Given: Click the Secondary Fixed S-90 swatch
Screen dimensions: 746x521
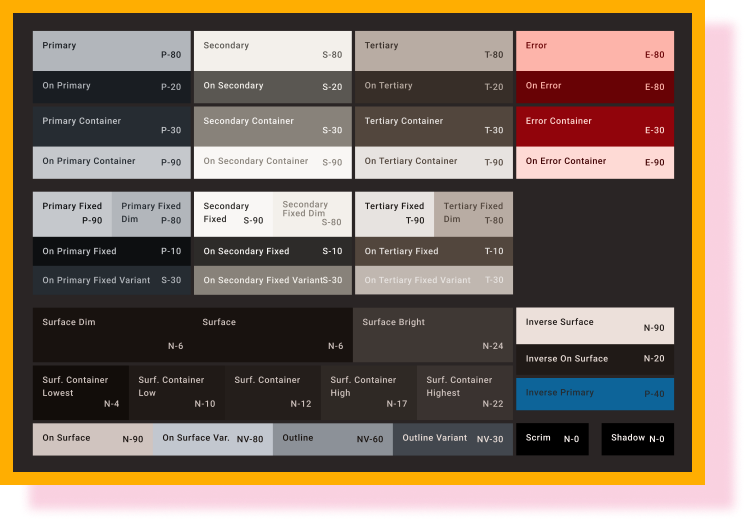Looking at the screenshot, I should point(232,214).
